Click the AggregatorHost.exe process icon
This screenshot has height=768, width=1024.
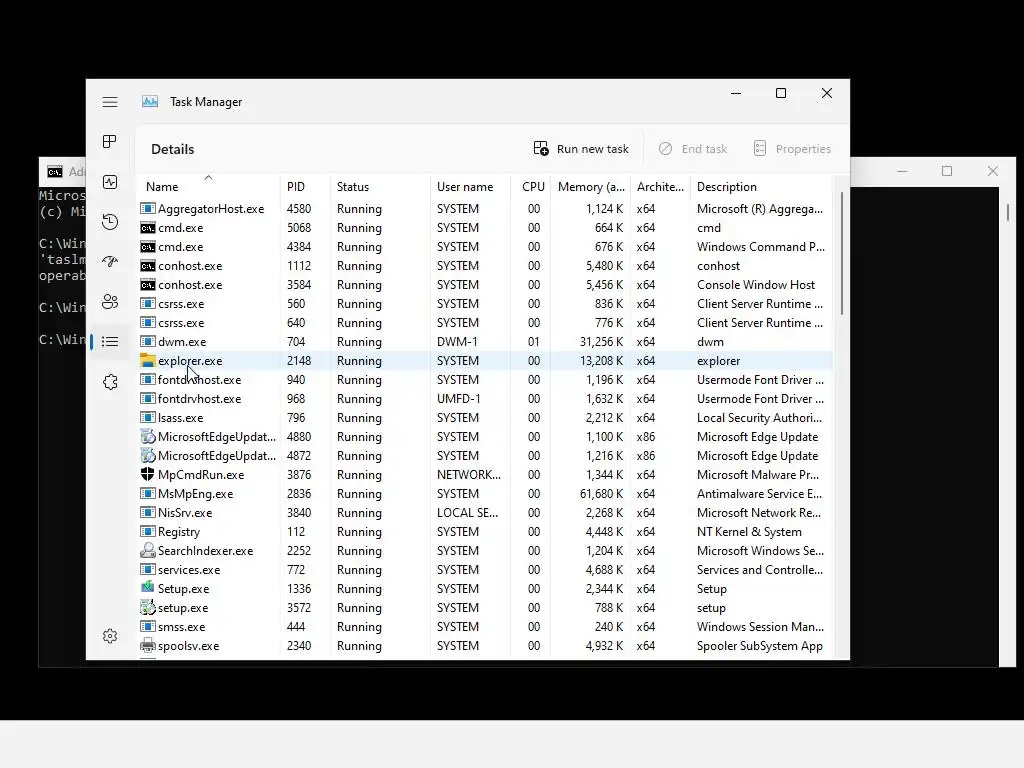tap(148, 209)
